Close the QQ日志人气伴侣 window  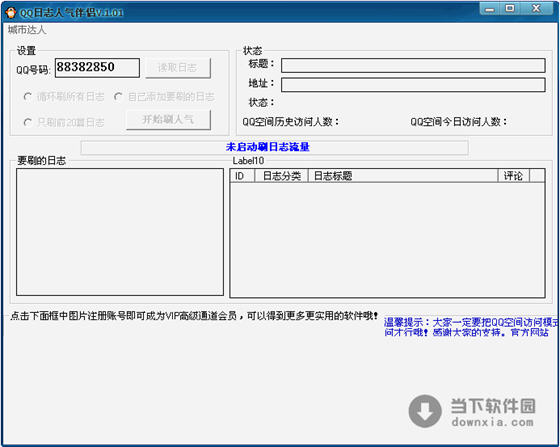click(536, 9)
